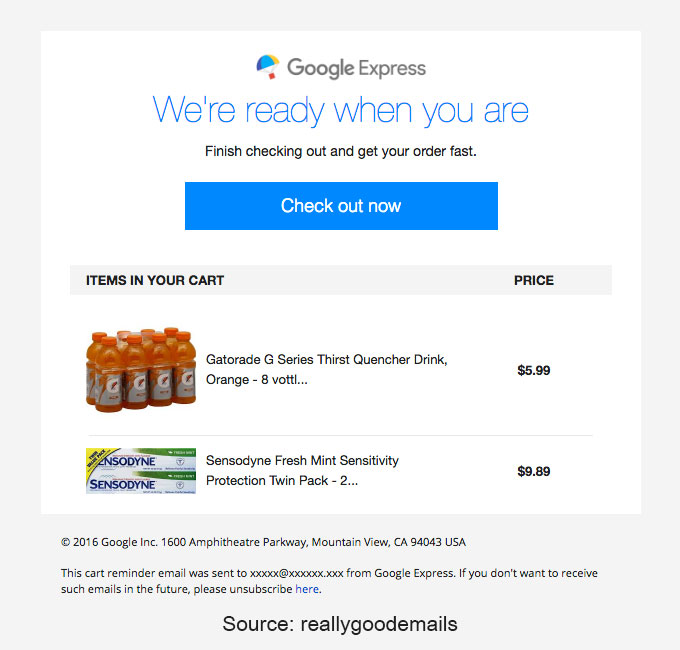The image size is (680, 650).
Task: Click the Google Inc. copyright address line
Action: (x=263, y=542)
